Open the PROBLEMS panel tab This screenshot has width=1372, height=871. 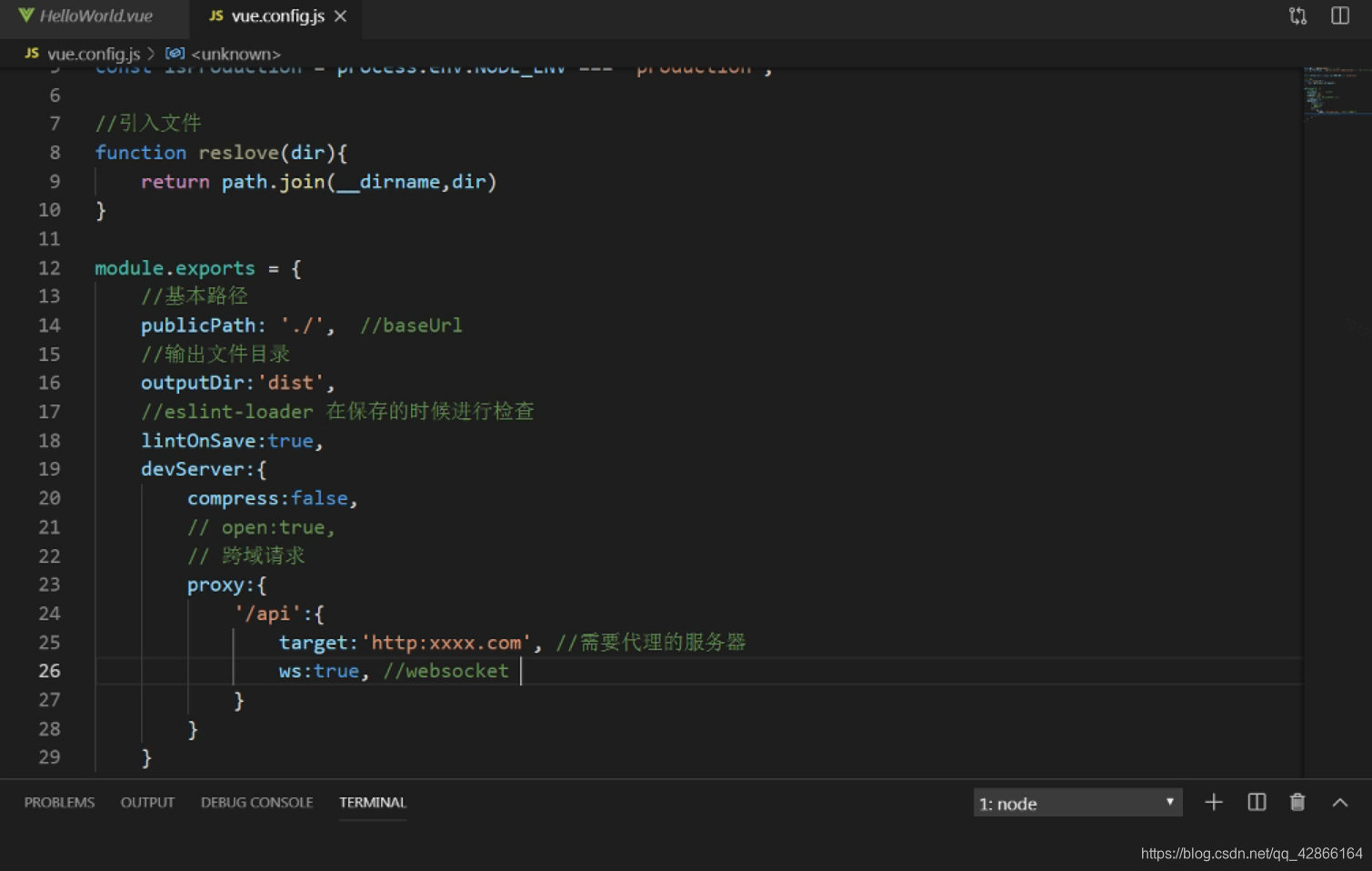[x=59, y=802]
